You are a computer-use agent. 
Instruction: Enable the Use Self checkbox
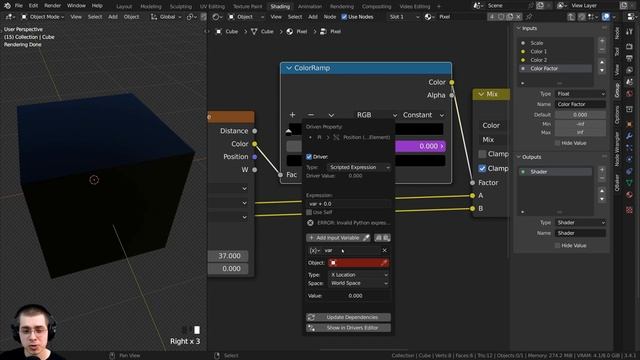coord(309,212)
